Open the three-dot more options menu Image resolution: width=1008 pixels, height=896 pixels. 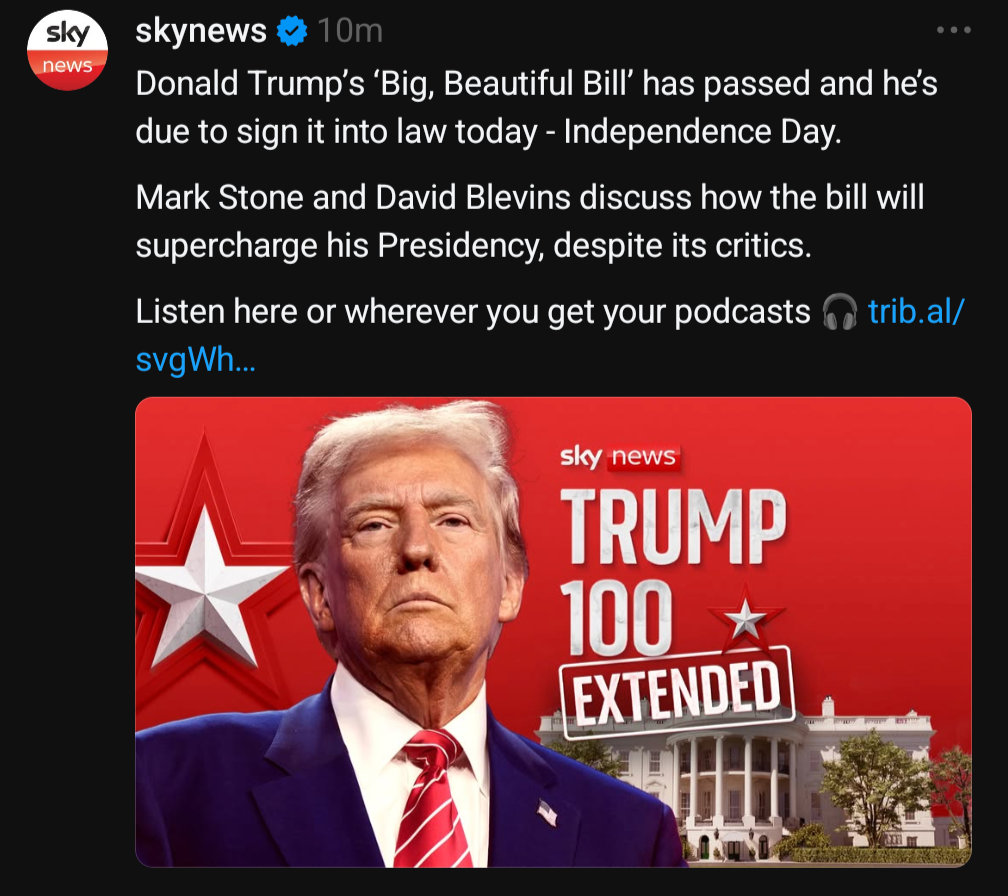point(953,30)
